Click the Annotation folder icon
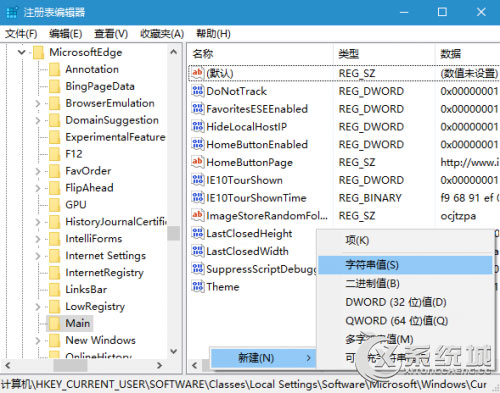This screenshot has width=500, height=393. coord(54,69)
